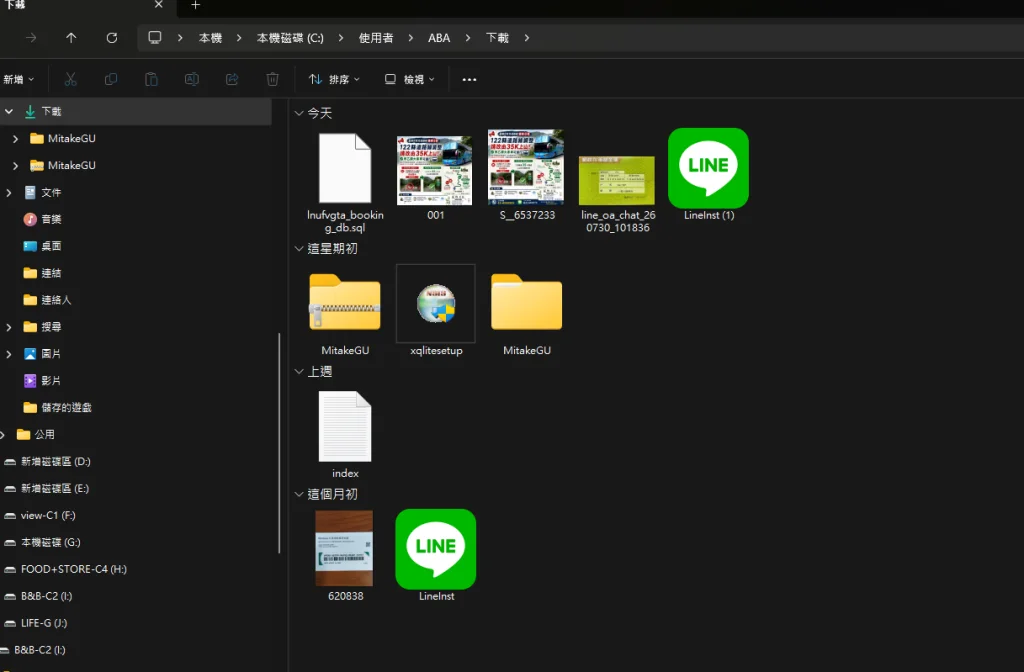Click the Cut scissors icon in the toolbar
This screenshot has width=1024, height=672.
[x=71, y=79]
